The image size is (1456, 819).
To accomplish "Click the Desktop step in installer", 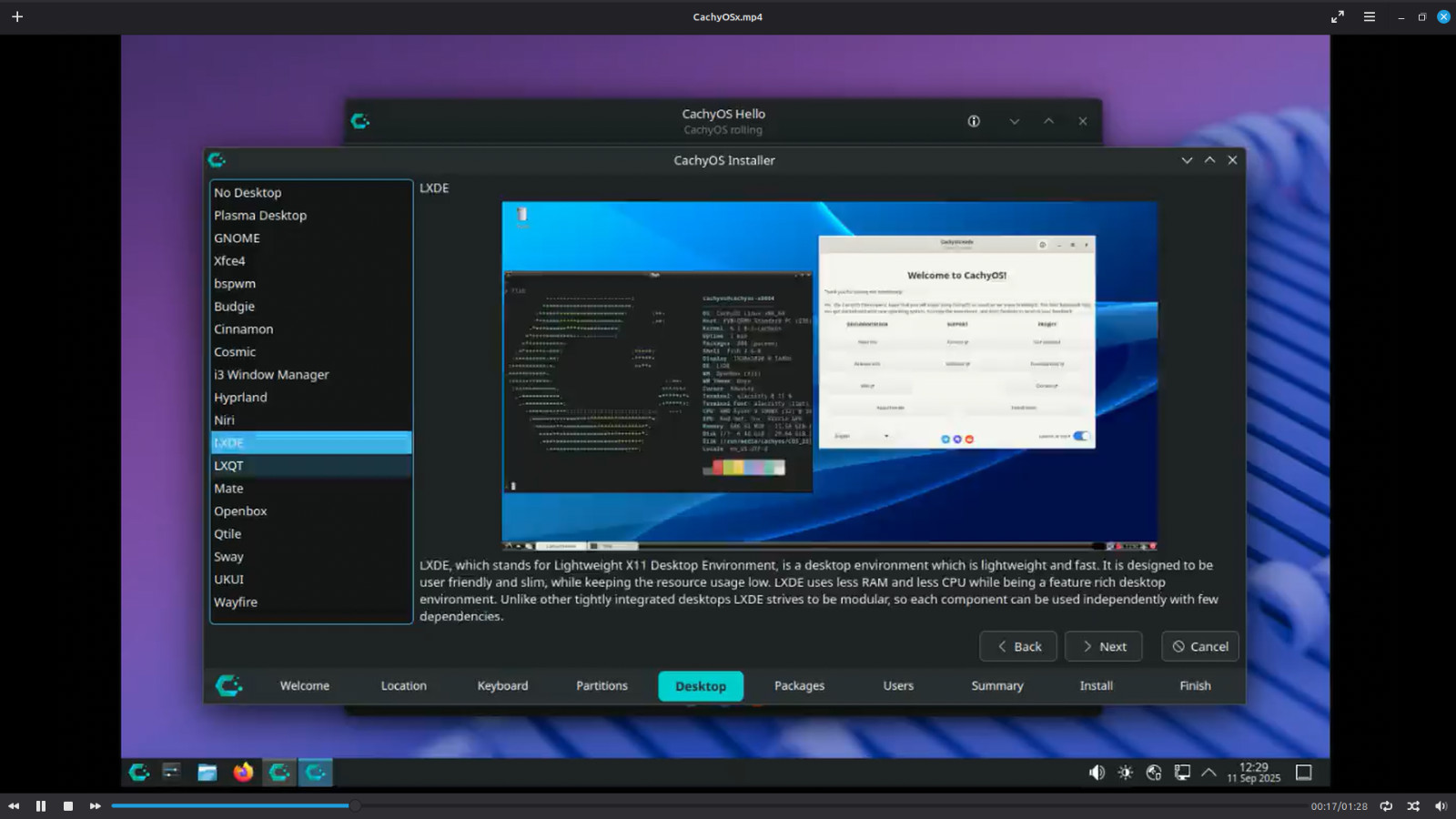I will [701, 686].
